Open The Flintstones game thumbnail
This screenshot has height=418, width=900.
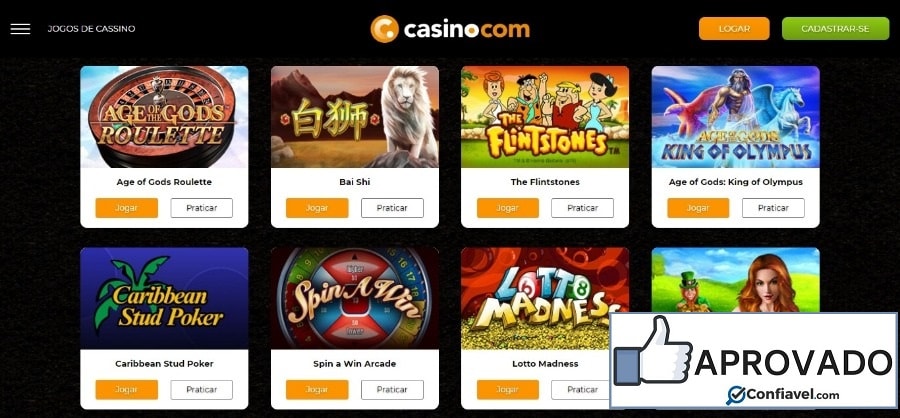545,117
